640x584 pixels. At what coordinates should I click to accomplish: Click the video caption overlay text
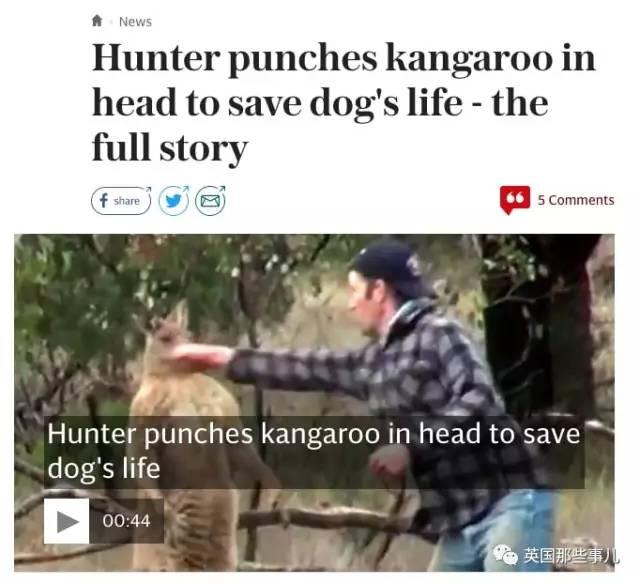[x=313, y=451]
